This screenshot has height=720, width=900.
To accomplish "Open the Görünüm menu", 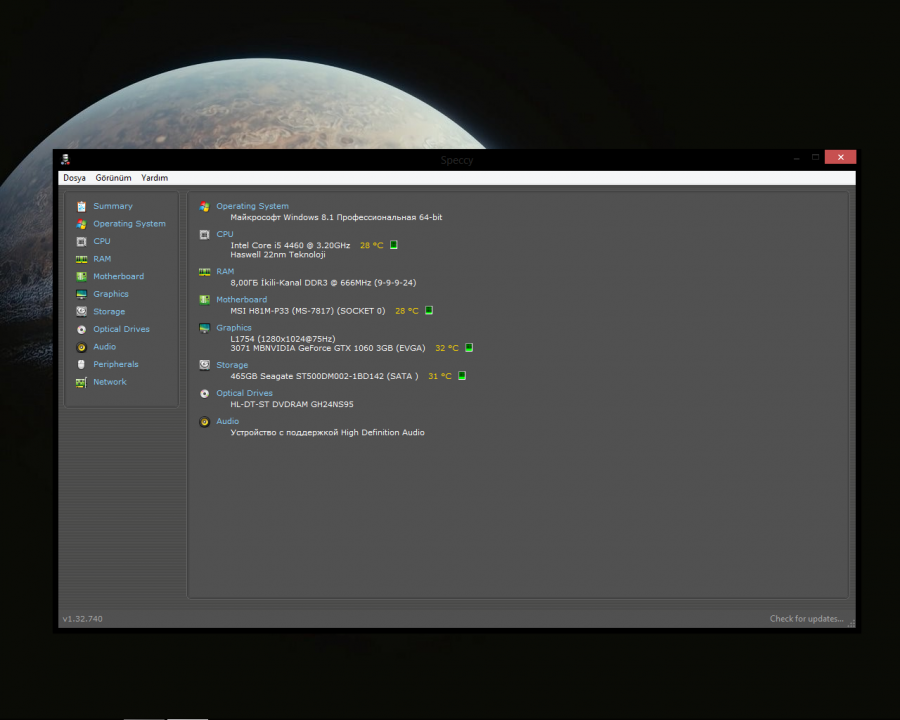I will click(113, 178).
